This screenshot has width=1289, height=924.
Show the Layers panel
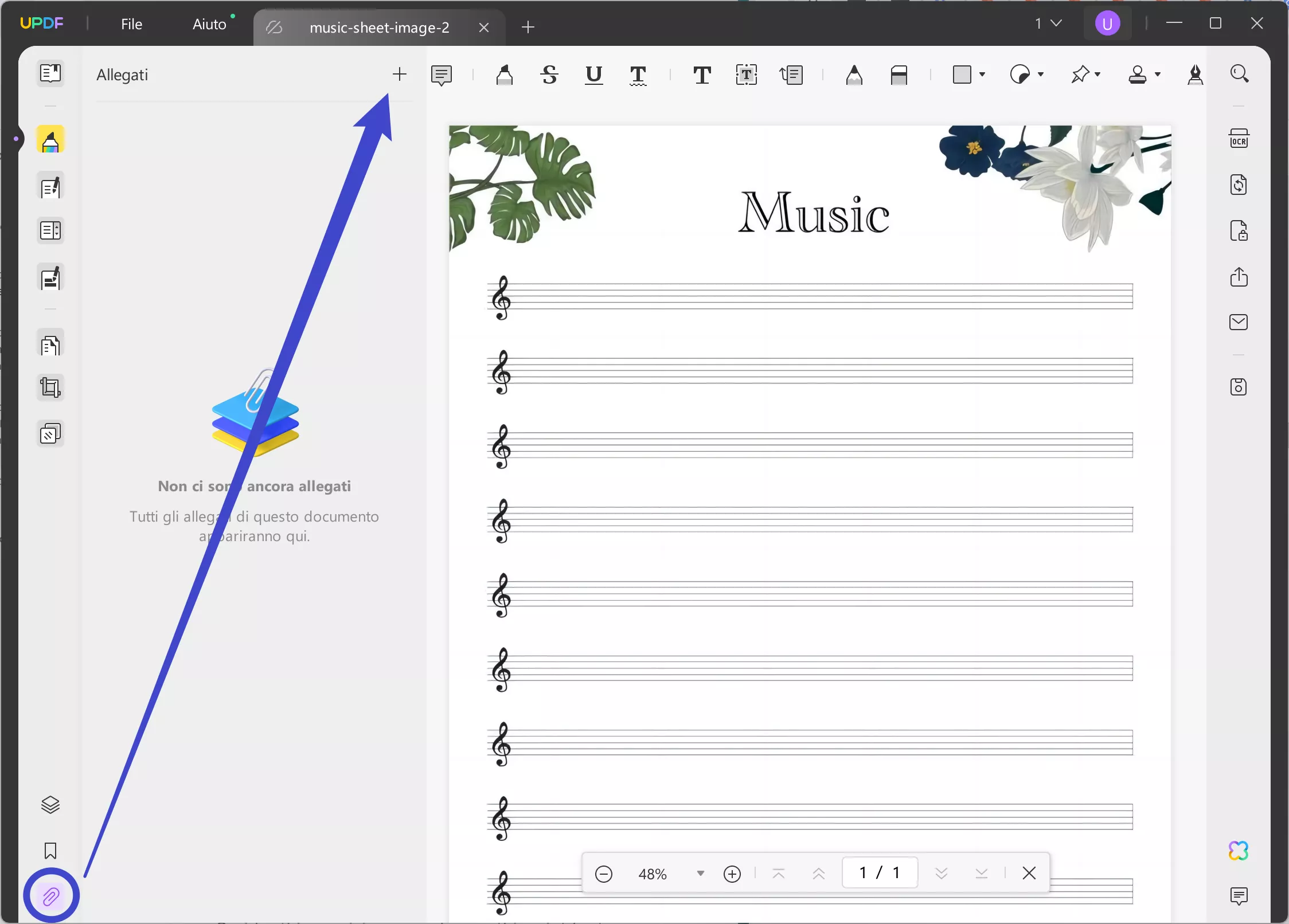click(50, 805)
